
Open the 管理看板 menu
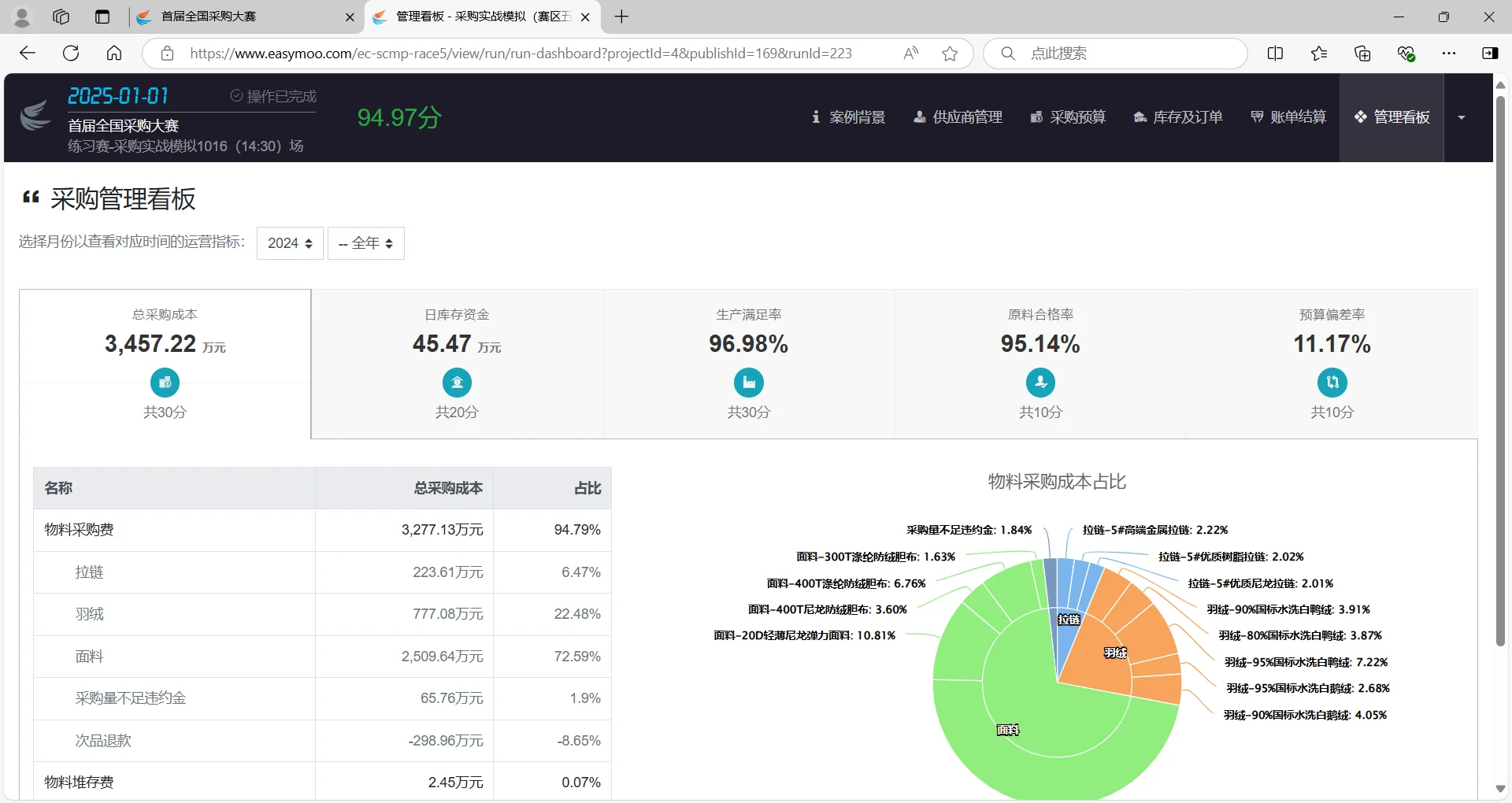[1392, 117]
